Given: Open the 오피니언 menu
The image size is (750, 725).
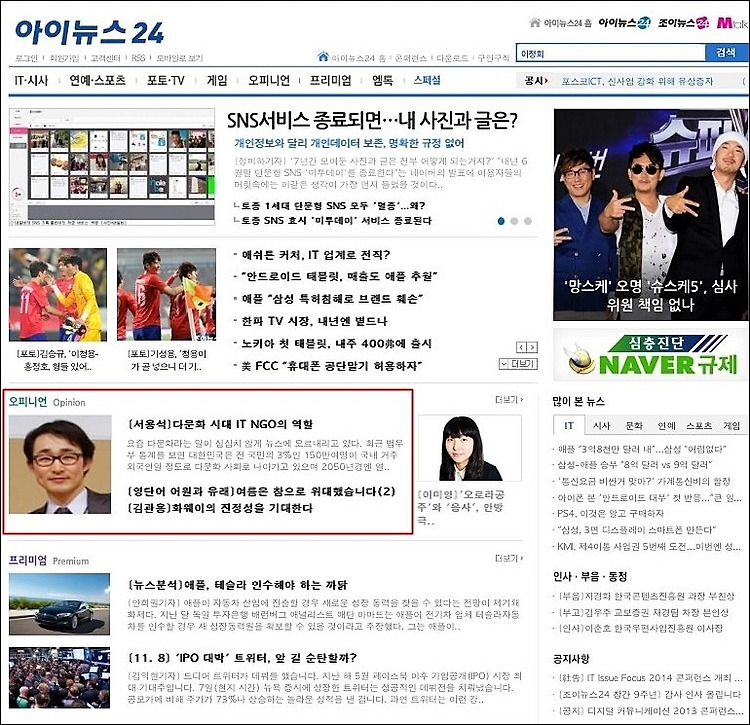Looking at the screenshot, I should 269,80.
